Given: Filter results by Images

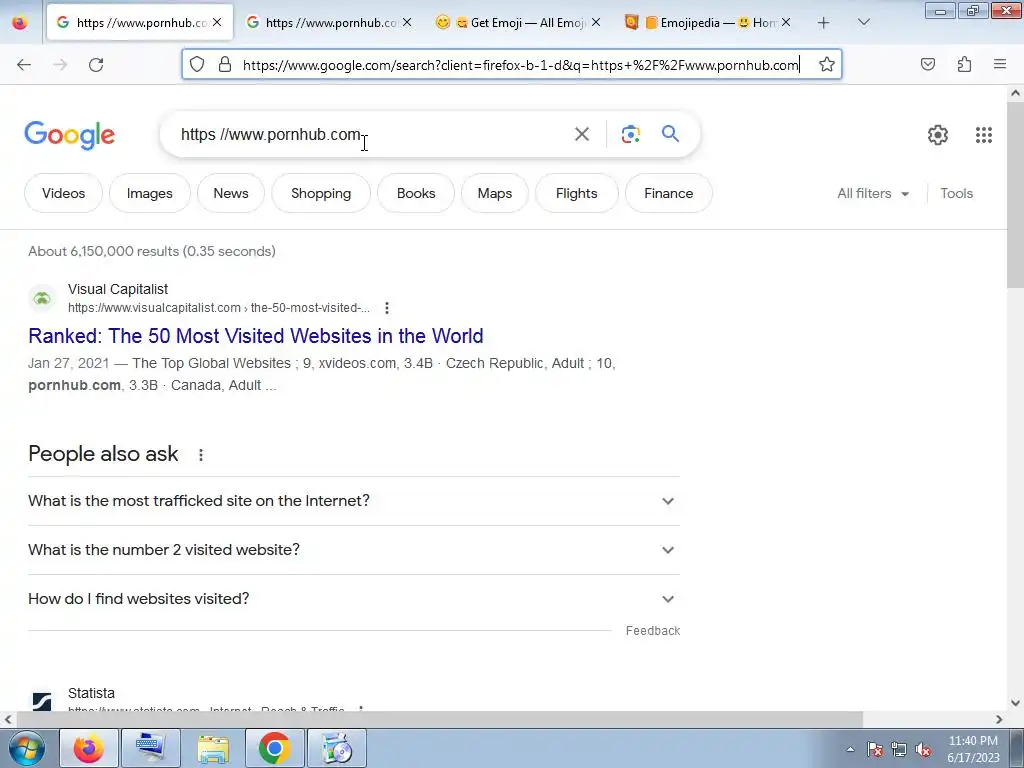Looking at the screenshot, I should pyautogui.click(x=150, y=193).
